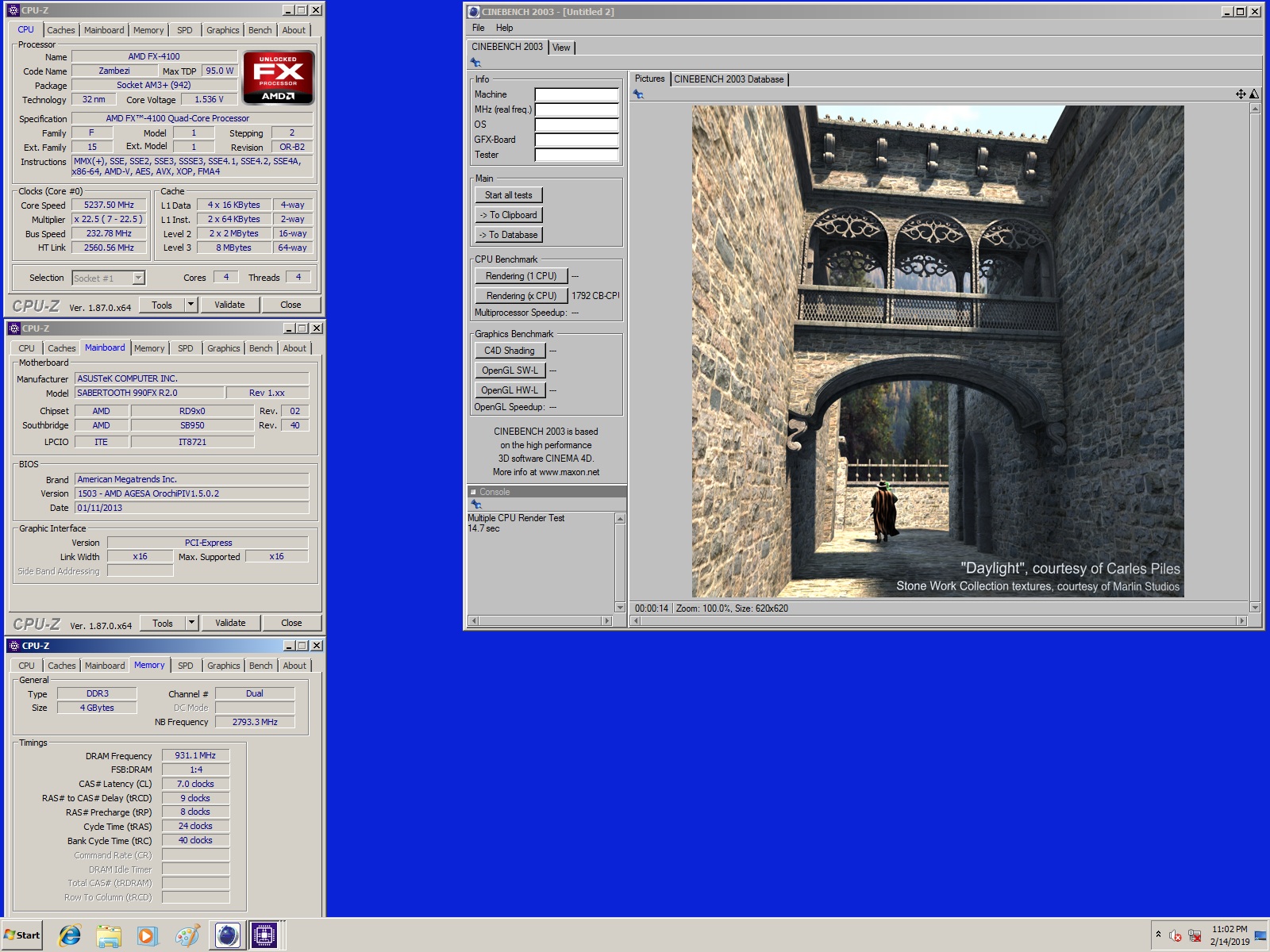Click the clock showing 11:02 PM
1270x952 pixels.
pyautogui.click(x=1230, y=929)
